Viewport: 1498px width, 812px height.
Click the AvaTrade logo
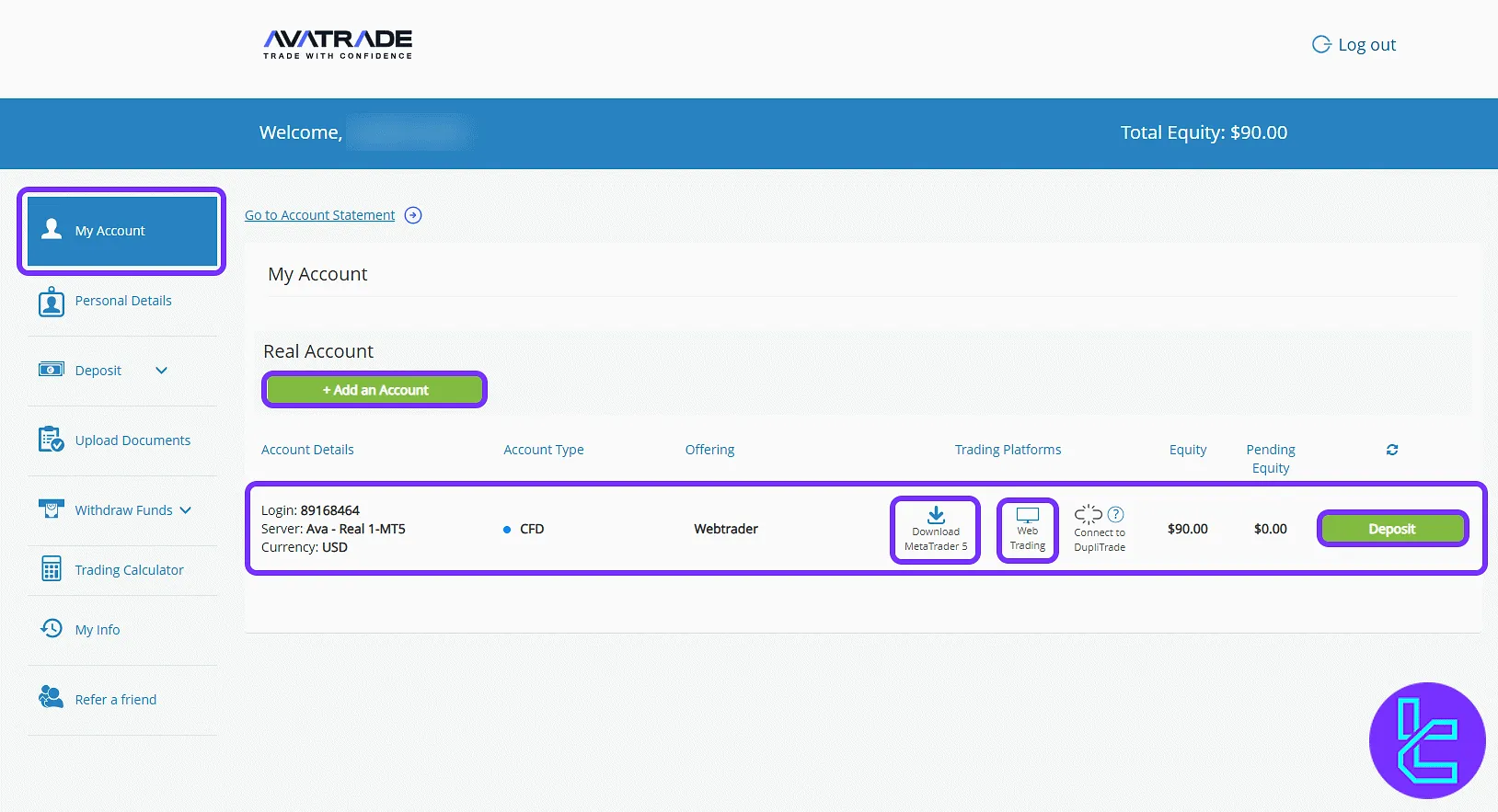pyautogui.click(x=338, y=44)
